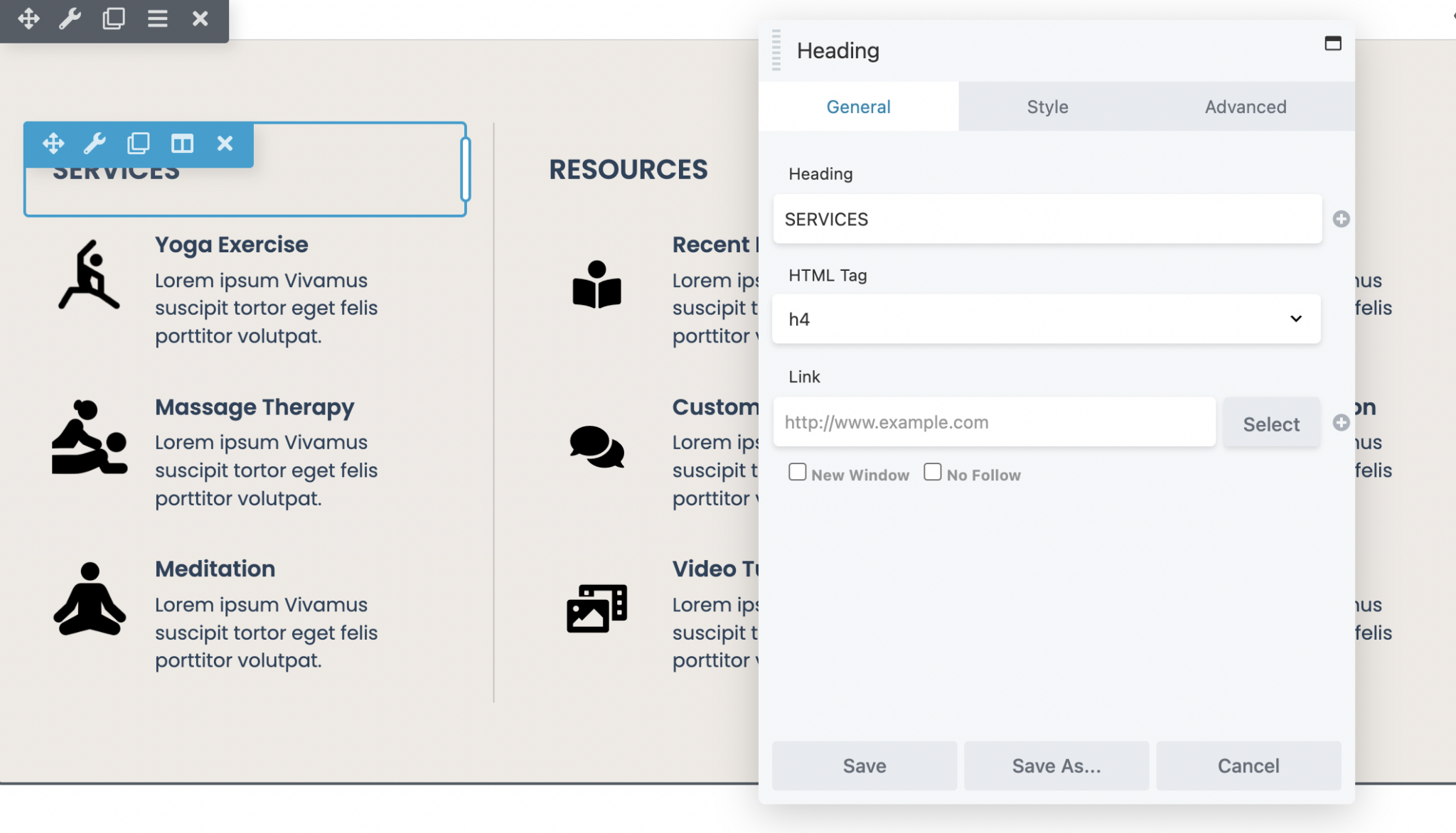Switch to the Style tab
1456x833 pixels.
[x=1046, y=107]
